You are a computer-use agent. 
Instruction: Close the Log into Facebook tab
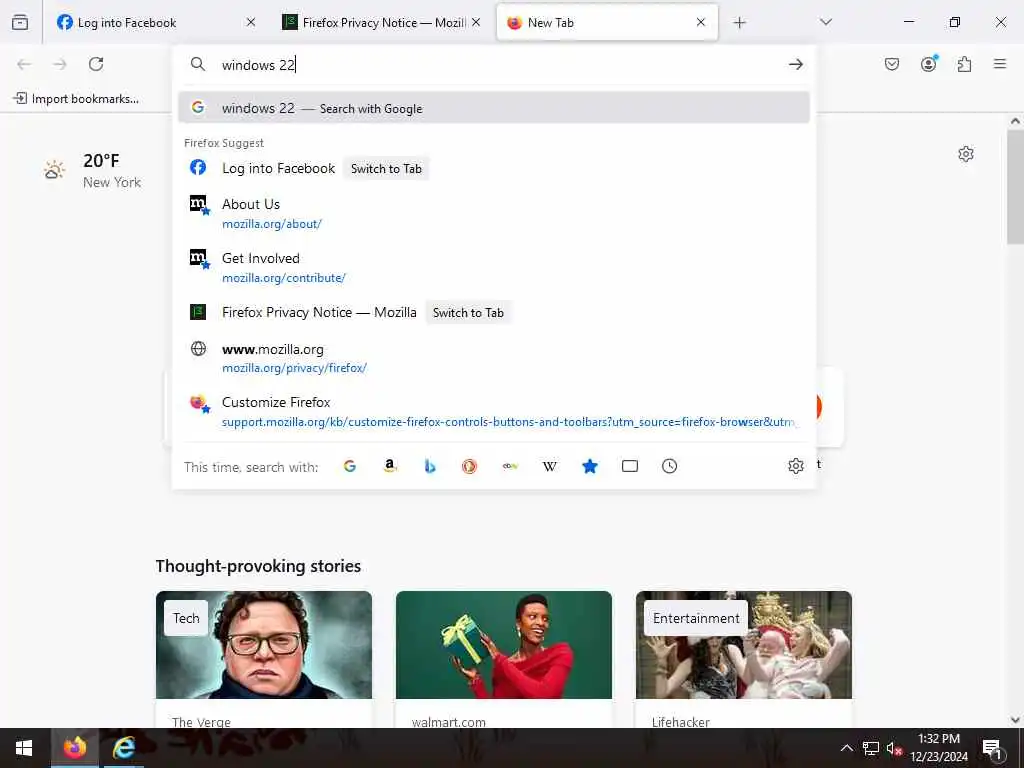coord(251,22)
